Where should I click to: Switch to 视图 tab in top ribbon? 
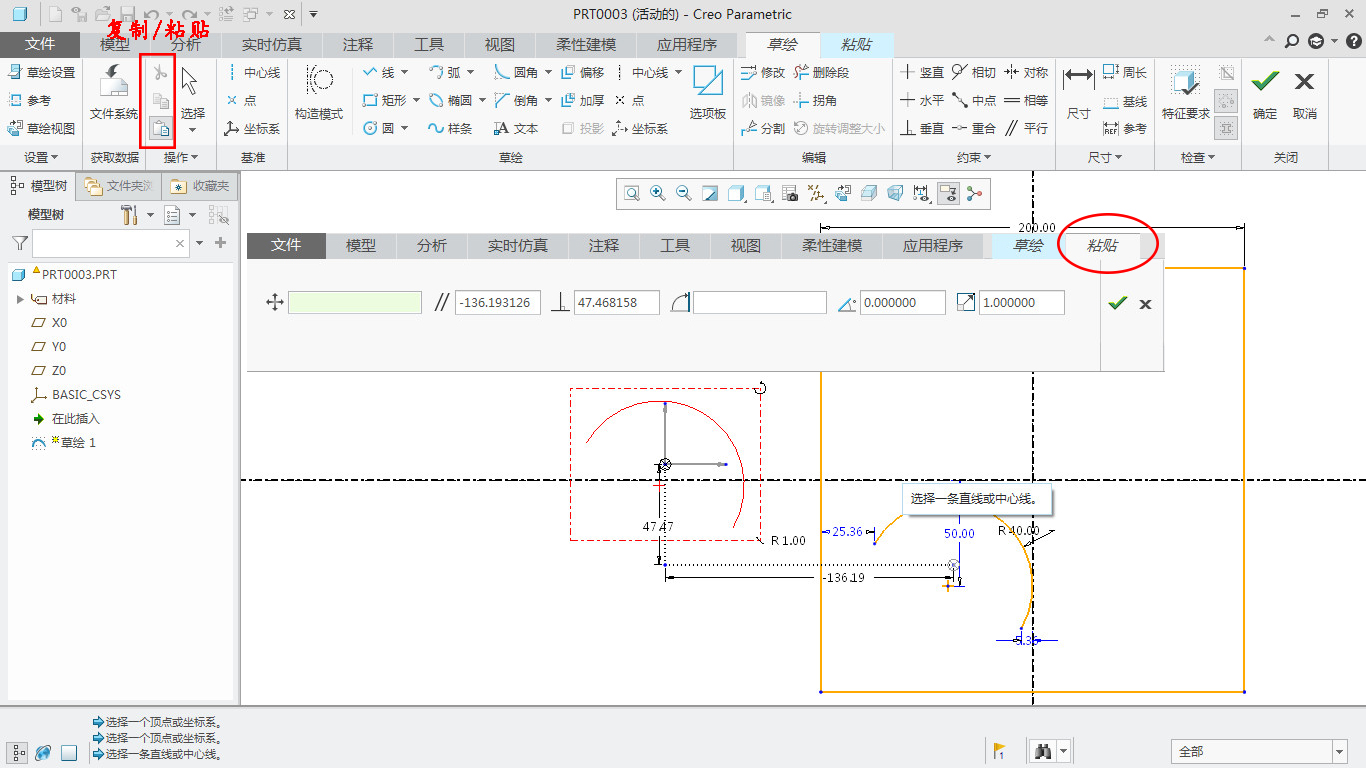tap(500, 45)
